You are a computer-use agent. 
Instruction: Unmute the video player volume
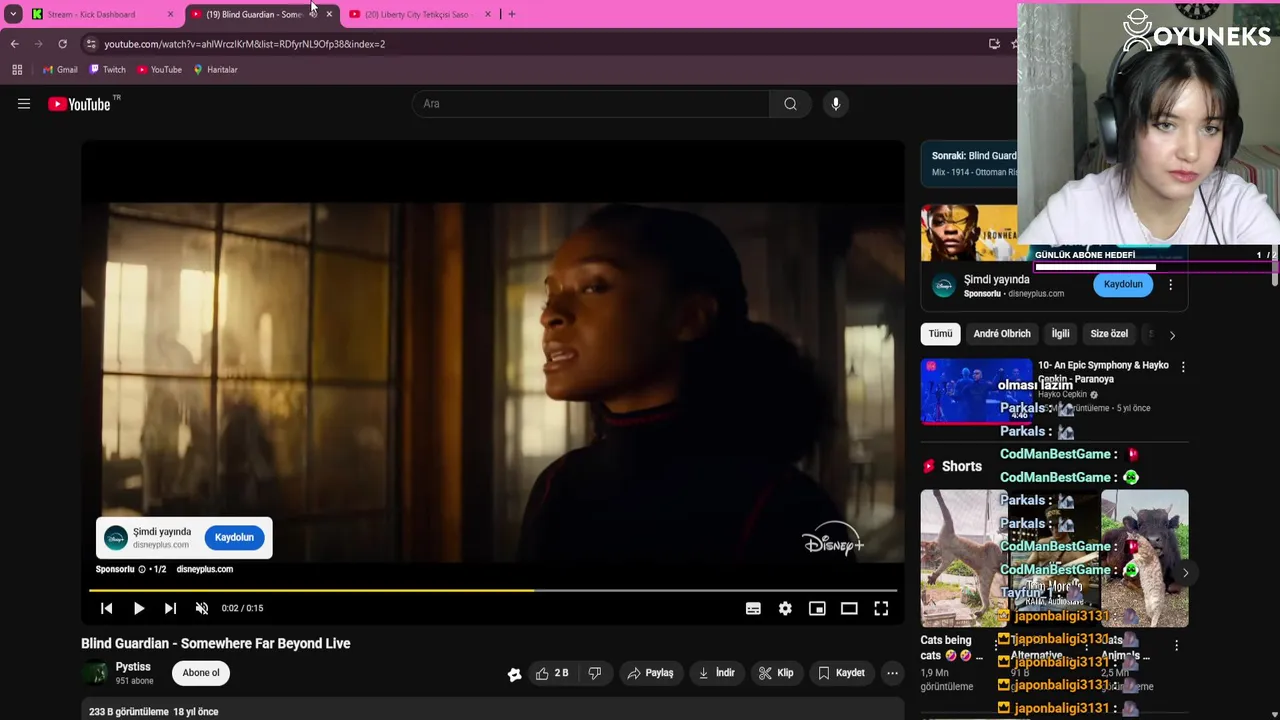202,608
